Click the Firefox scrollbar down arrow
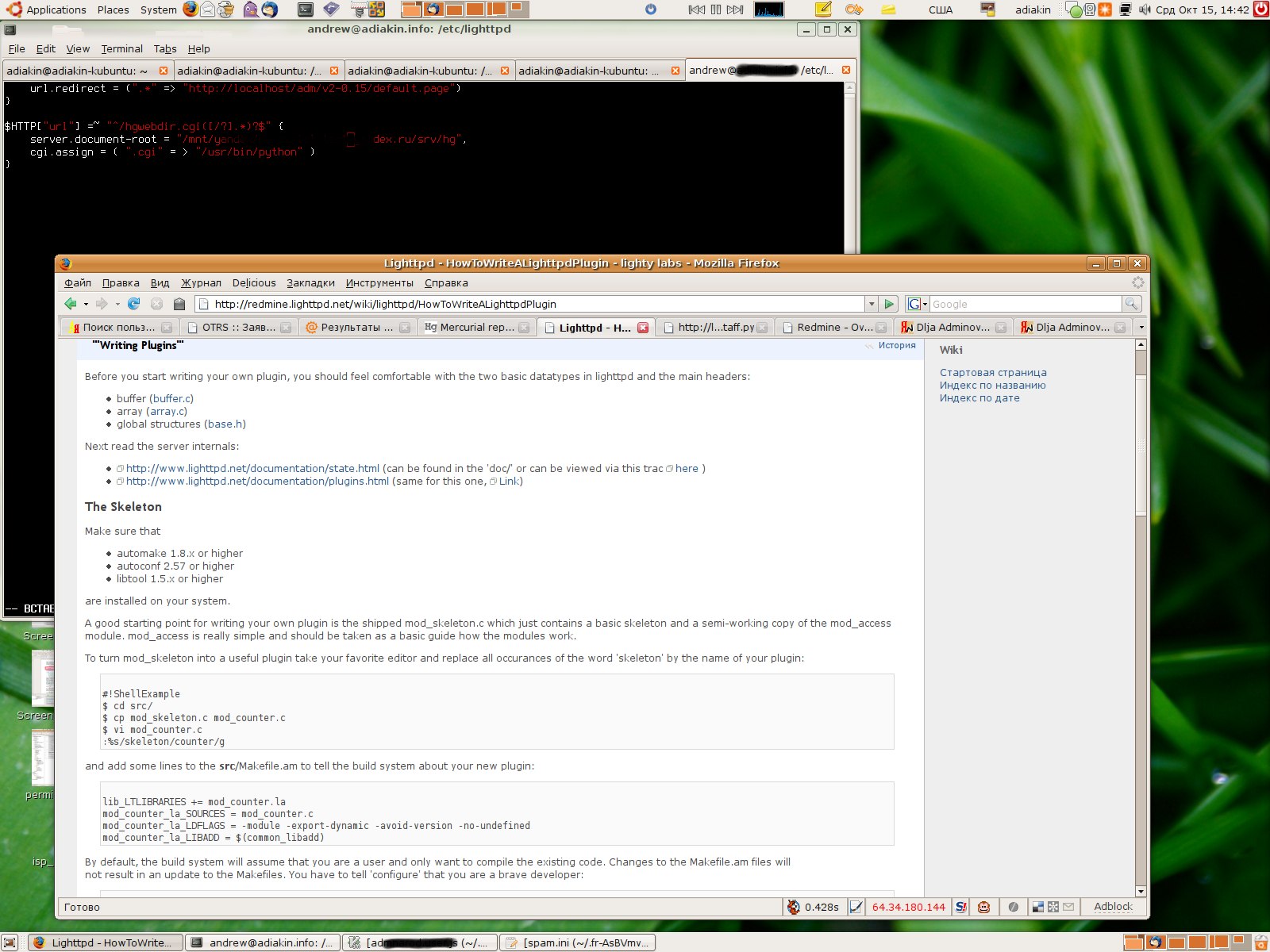Screen dimensions: 1270x952 [x=1141, y=891]
